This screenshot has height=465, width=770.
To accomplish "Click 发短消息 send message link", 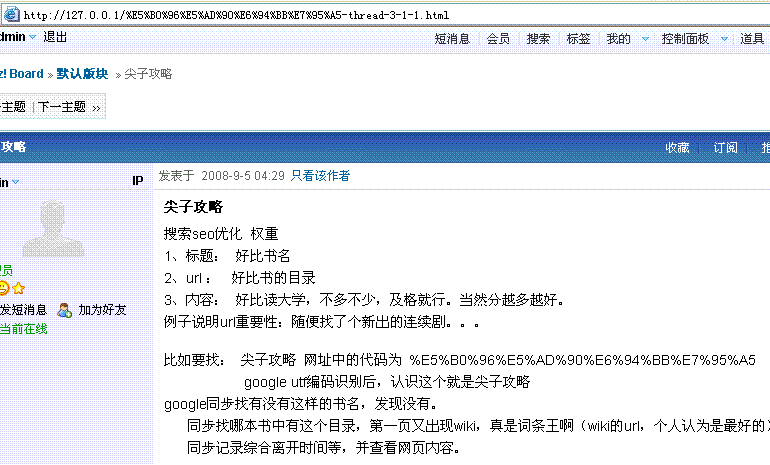I will coord(23,310).
